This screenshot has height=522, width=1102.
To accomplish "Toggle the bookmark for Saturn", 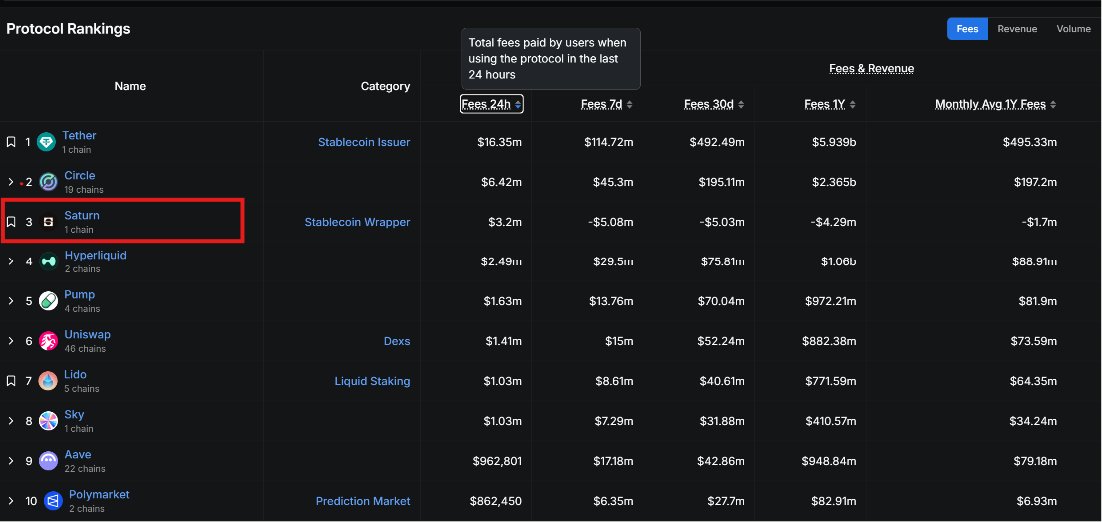I will (11, 222).
